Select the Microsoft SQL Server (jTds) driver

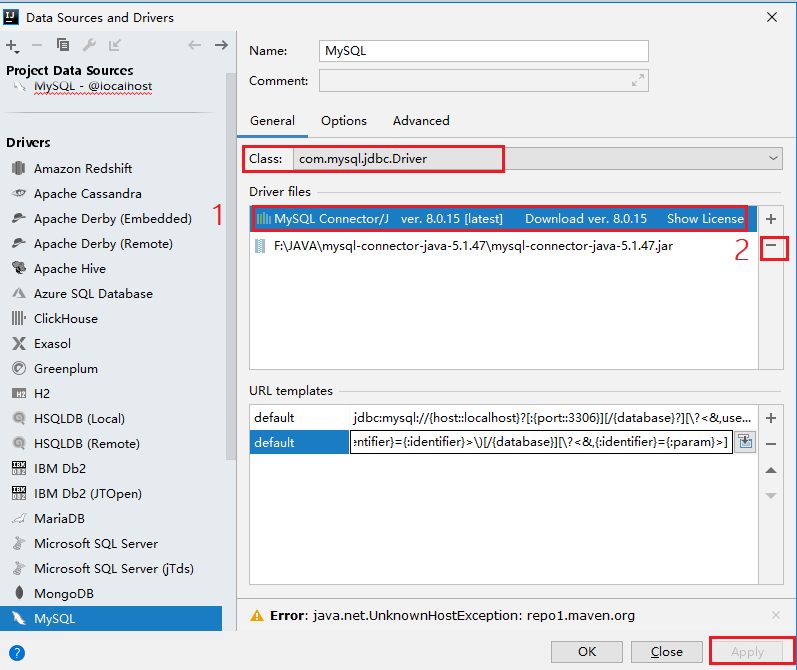(113, 568)
